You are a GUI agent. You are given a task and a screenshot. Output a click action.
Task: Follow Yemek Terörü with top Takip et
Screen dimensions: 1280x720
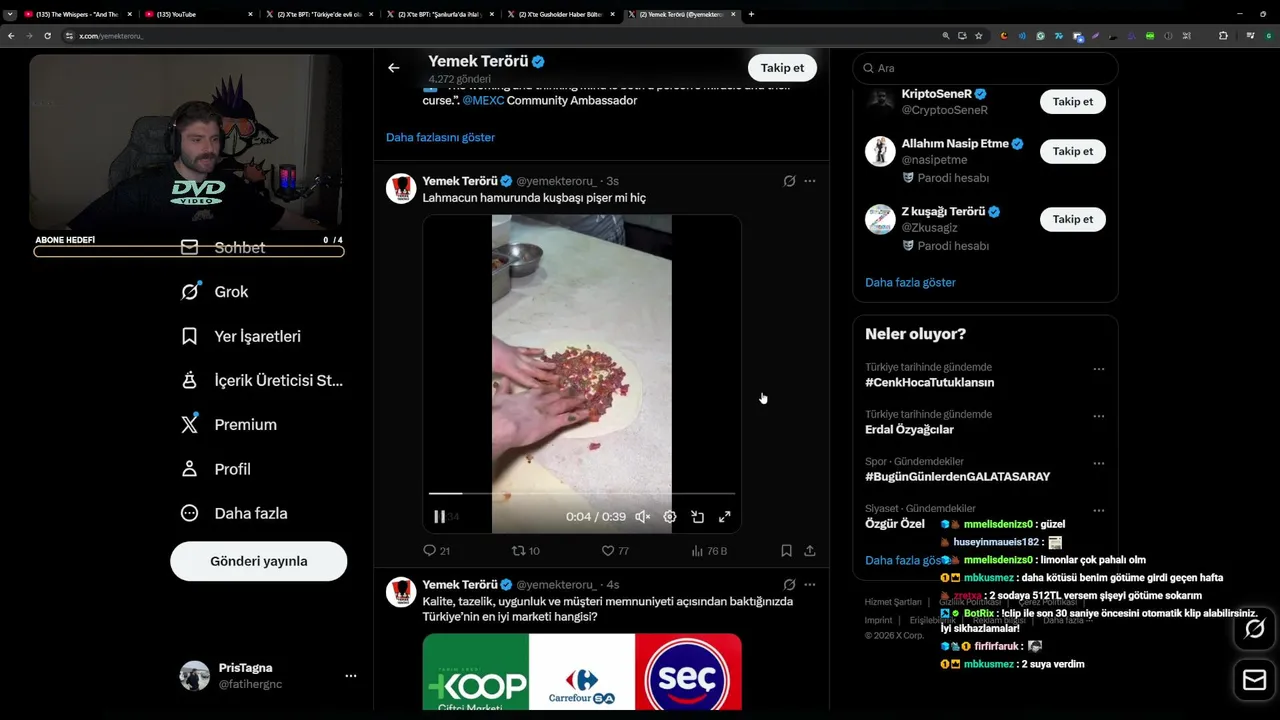782,68
